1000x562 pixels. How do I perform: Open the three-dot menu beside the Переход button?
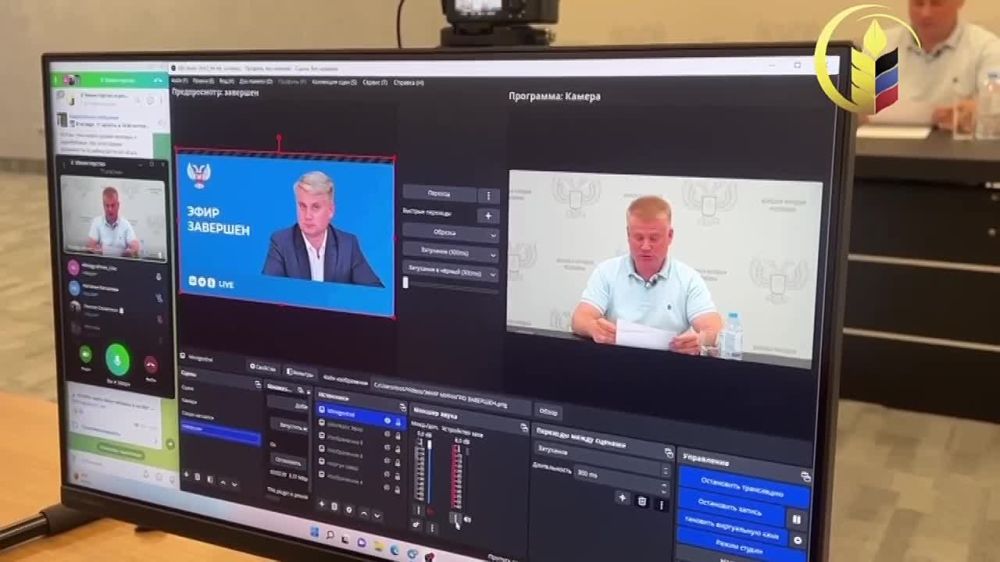click(489, 196)
